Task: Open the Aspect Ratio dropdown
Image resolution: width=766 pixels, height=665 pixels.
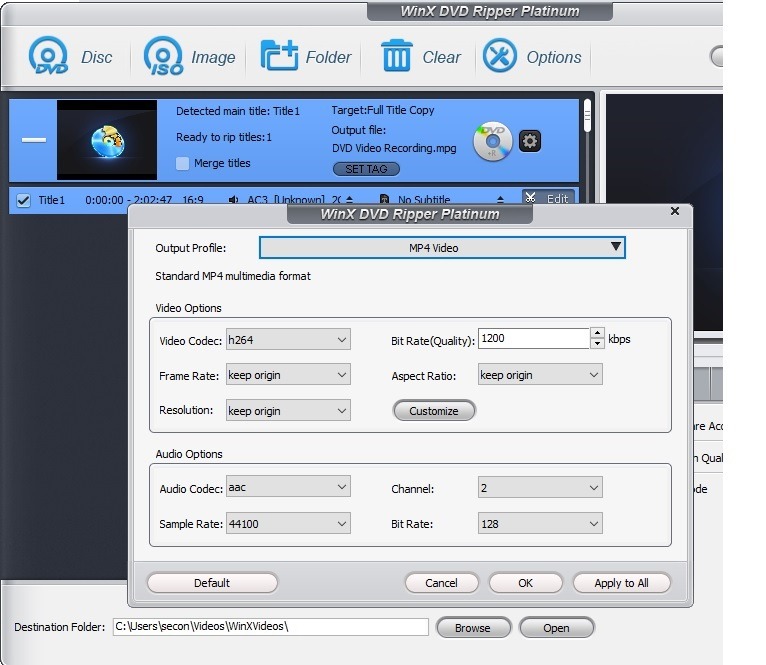Action: [540, 375]
